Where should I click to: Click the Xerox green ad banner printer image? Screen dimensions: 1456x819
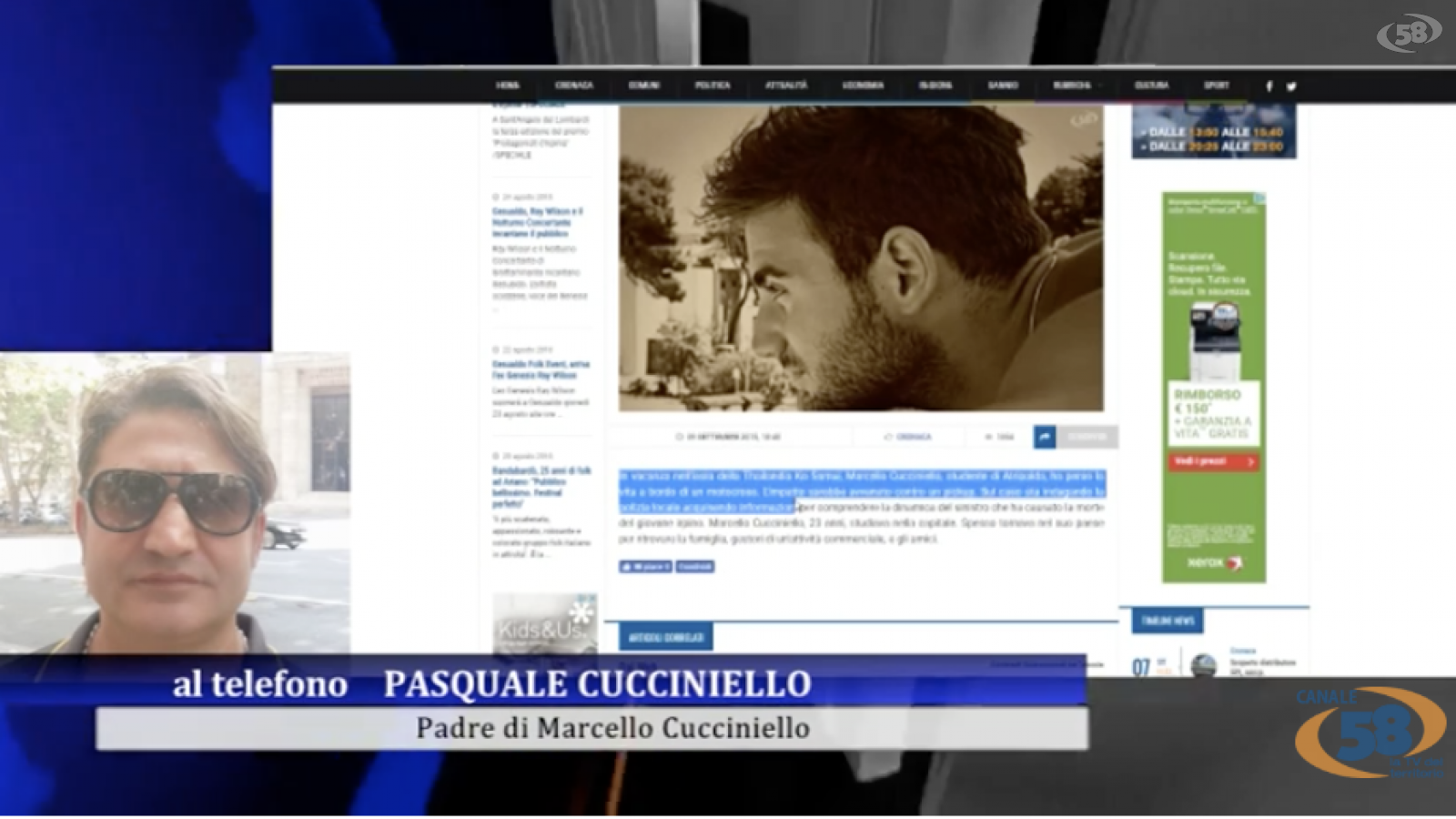[1215, 341]
